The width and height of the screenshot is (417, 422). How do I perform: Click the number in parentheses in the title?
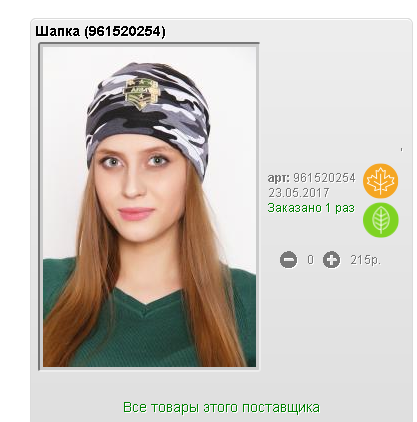(125, 32)
